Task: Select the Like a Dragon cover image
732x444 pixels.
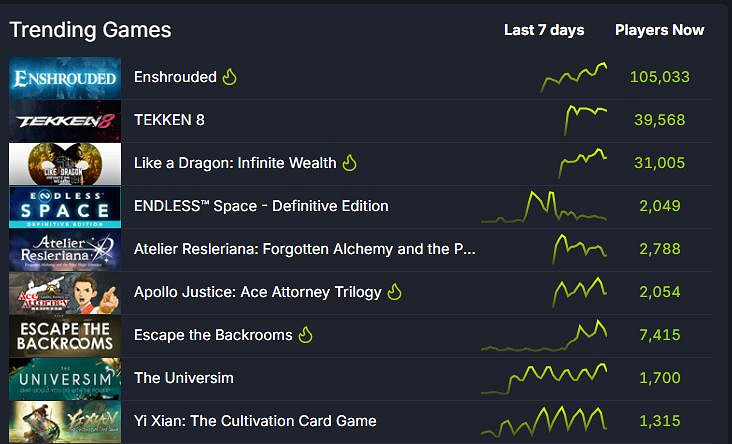Action: [65, 164]
